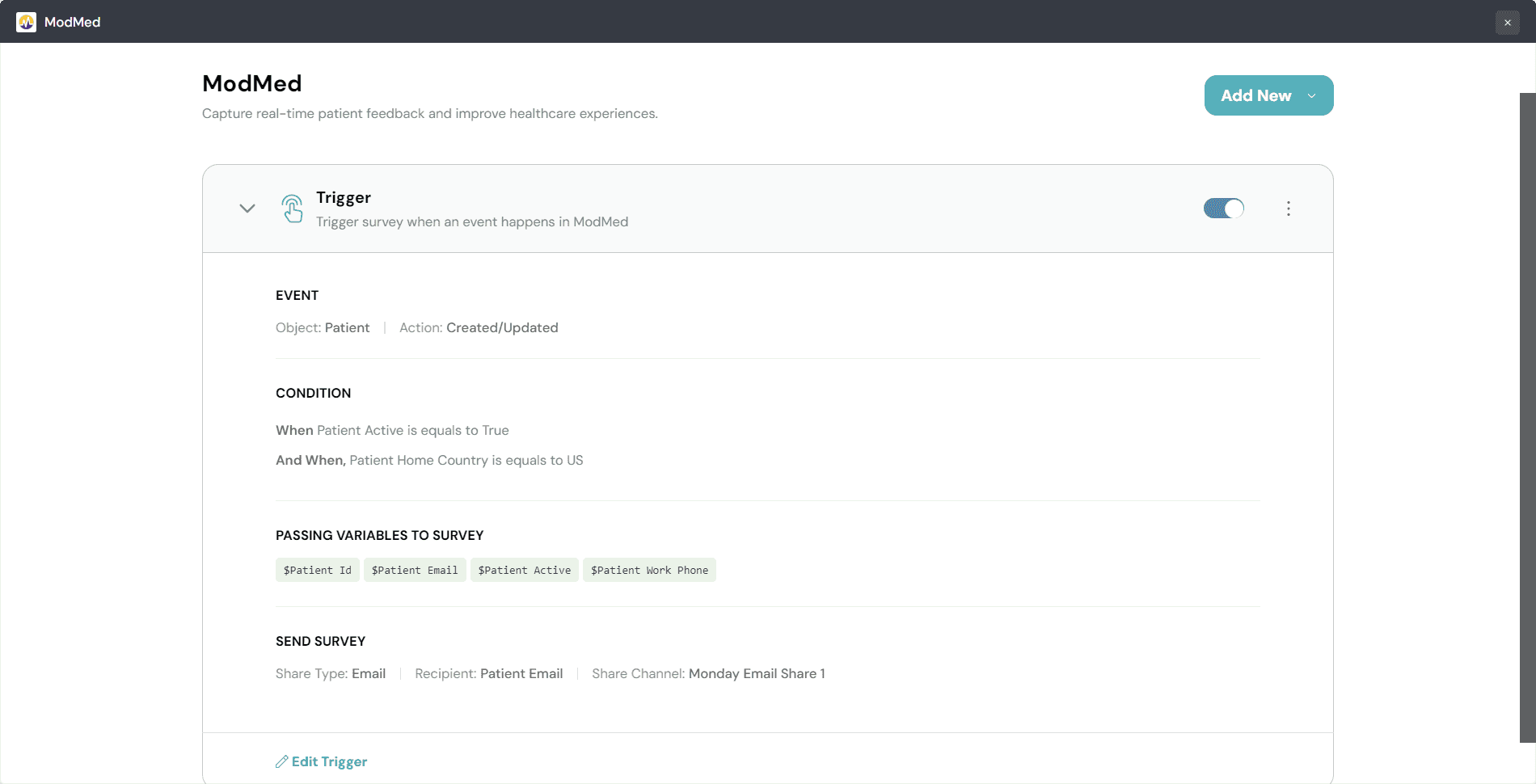Open the Trigger three-dot options menu

[x=1288, y=209]
